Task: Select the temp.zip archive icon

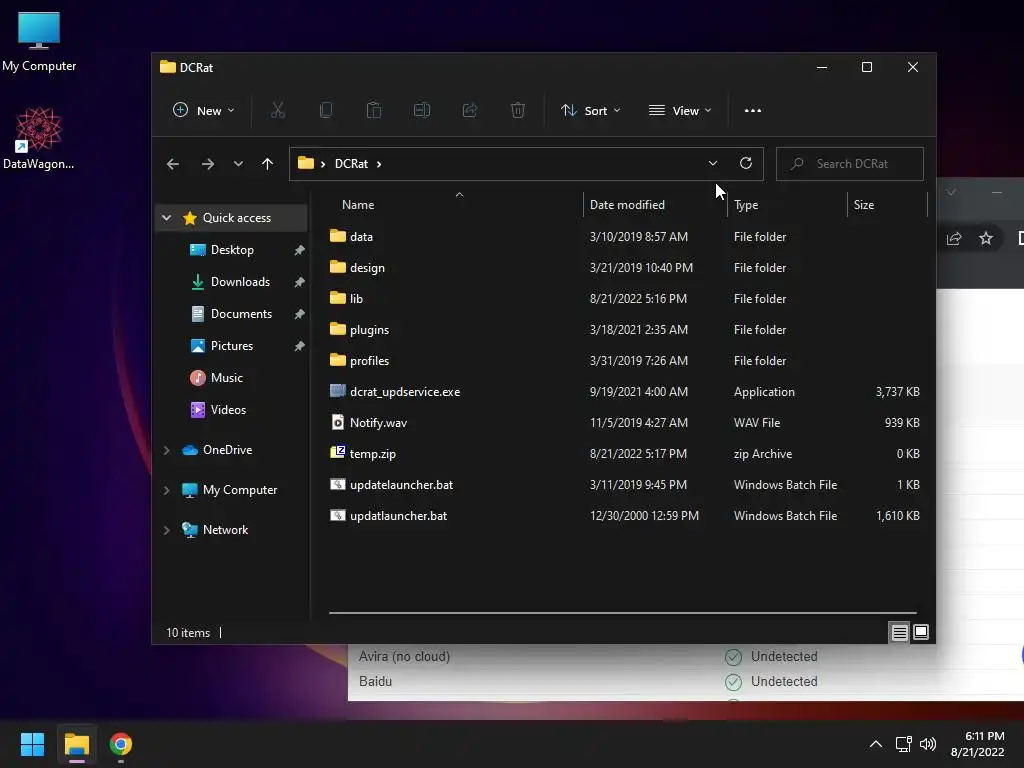Action: (x=338, y=453)
